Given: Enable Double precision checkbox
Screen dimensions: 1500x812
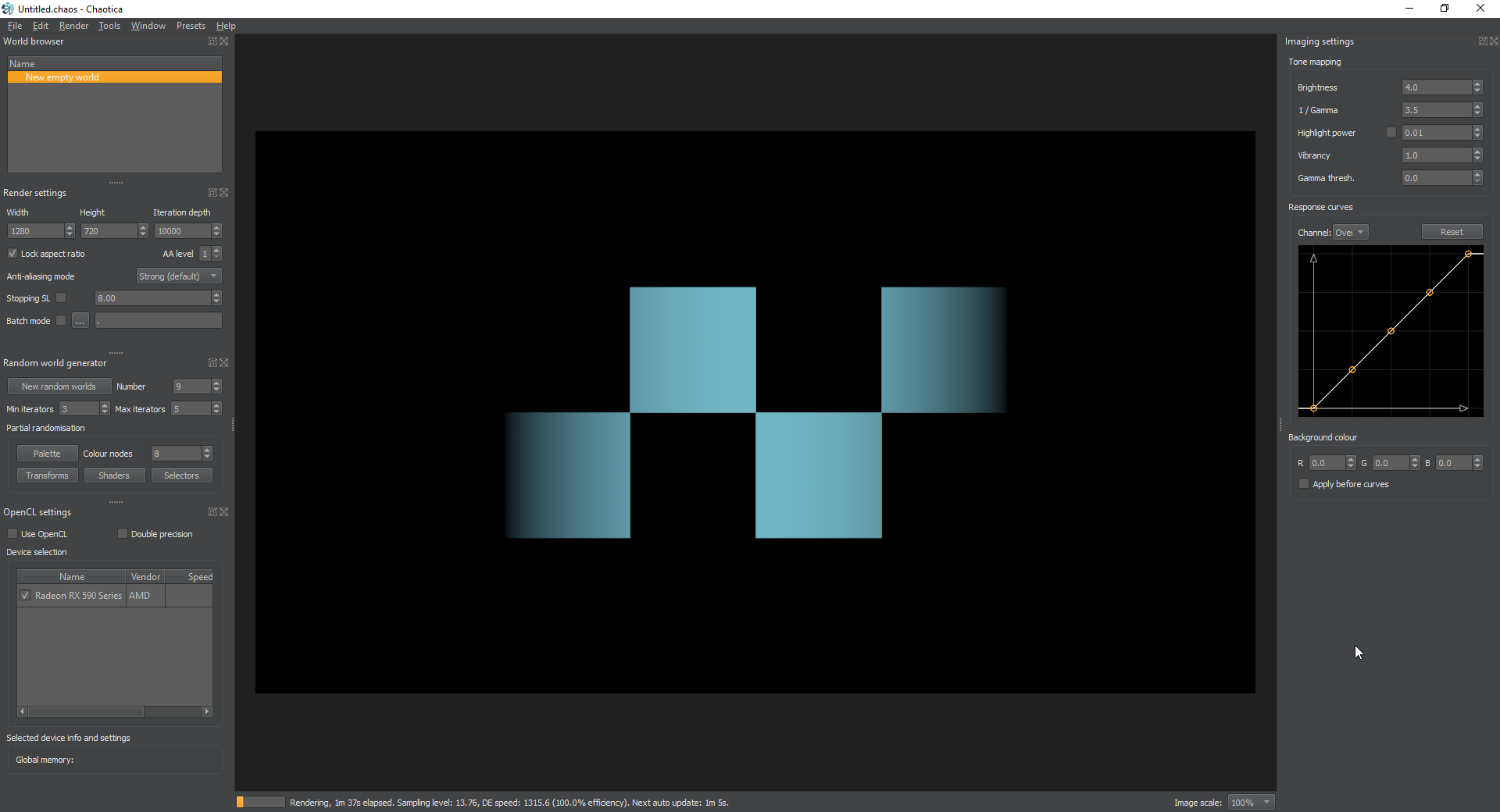Looking at the screenshot, I should [123, 534].
